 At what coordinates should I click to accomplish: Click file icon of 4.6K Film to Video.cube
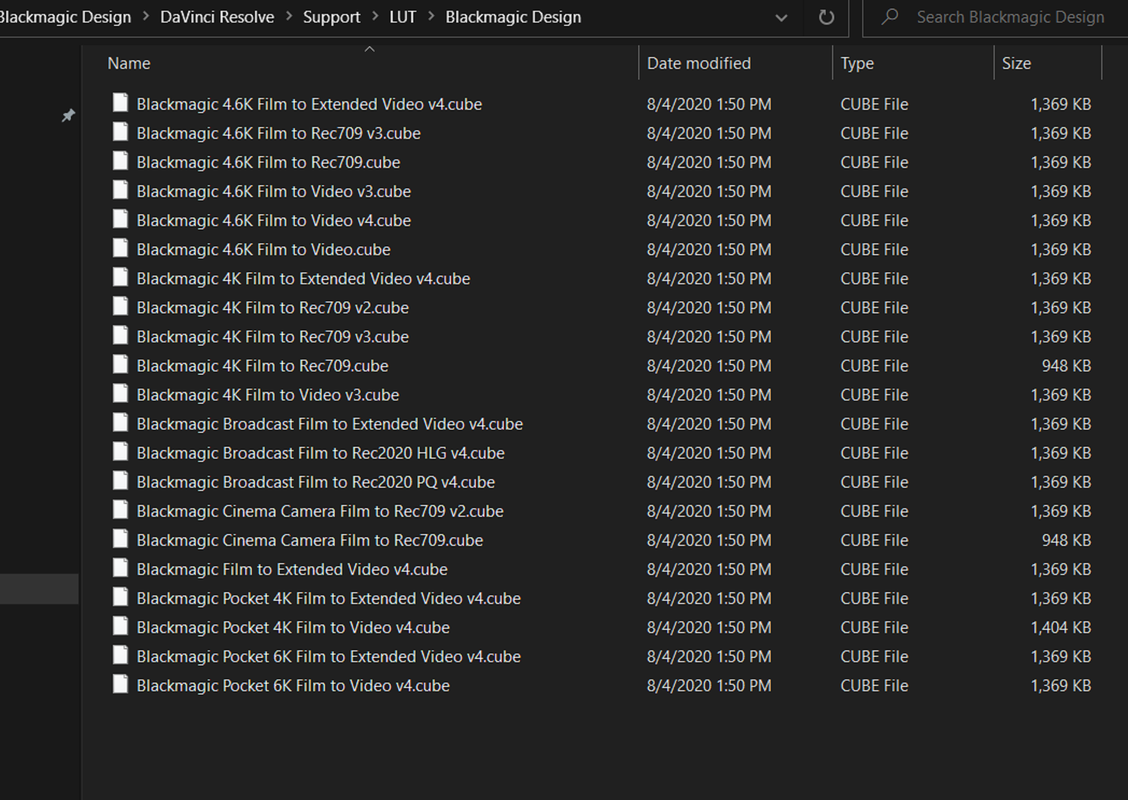pos(120,248)
